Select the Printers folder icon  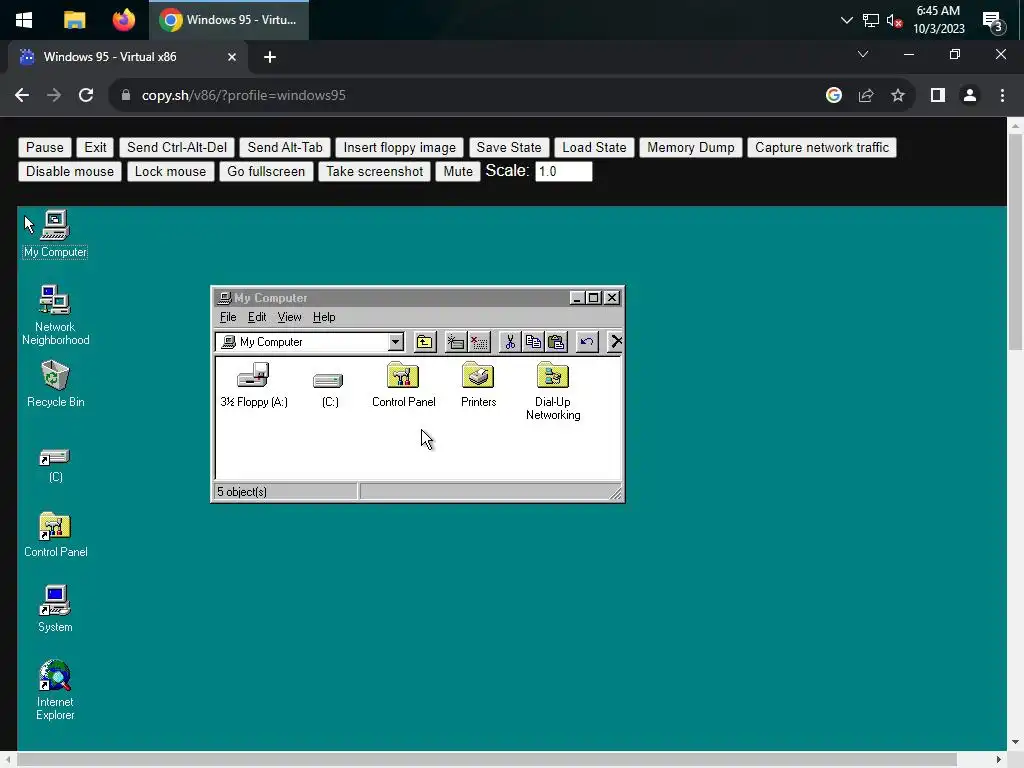coord(478,385)
